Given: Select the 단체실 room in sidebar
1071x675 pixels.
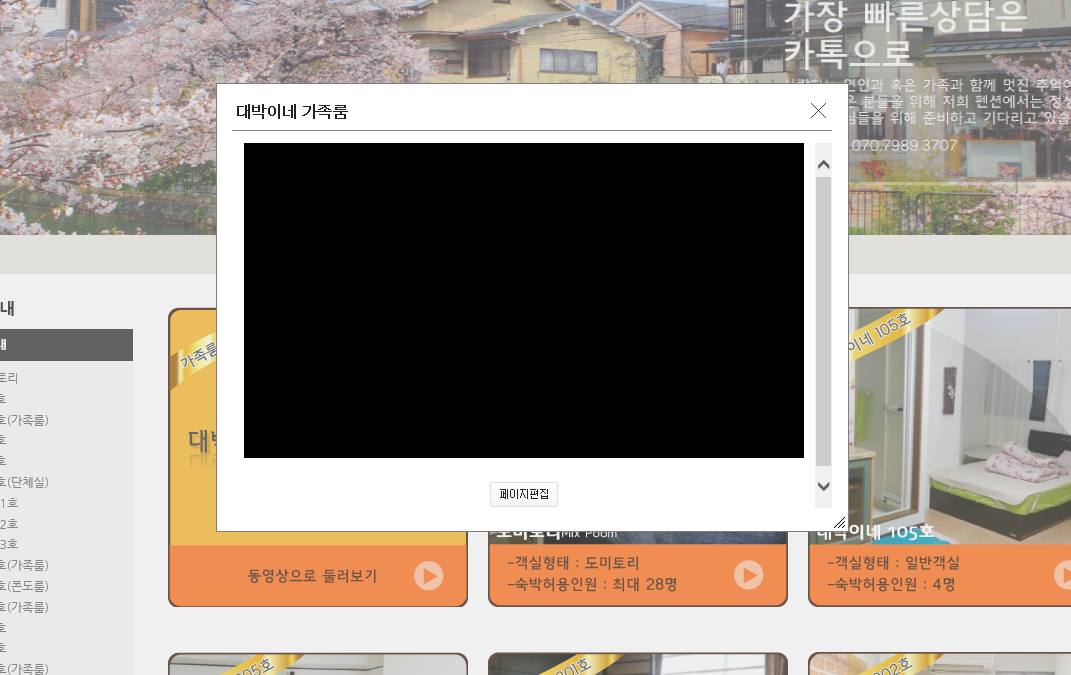Looking at the screenshot, I should (24, 482).
